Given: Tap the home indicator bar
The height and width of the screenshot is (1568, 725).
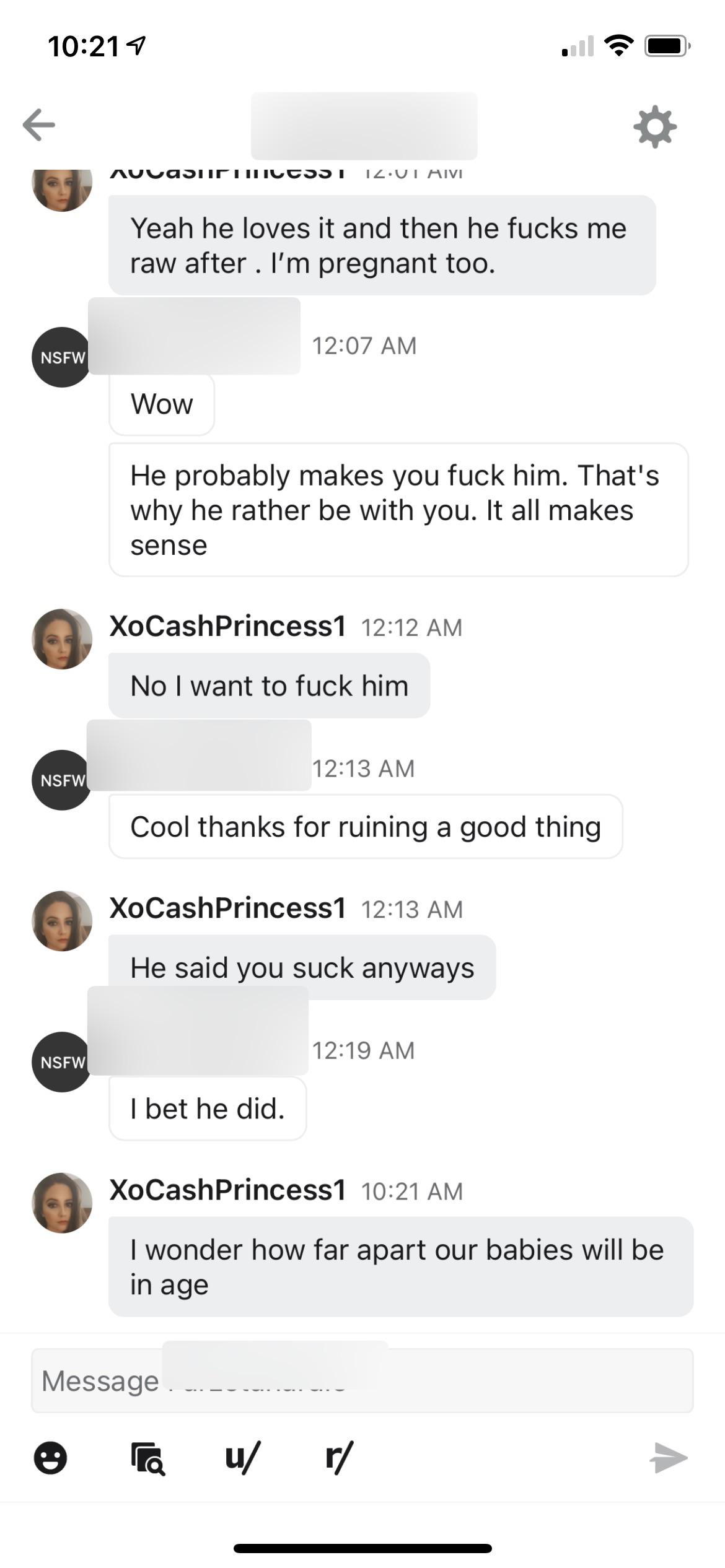Looking at the screenshot, I should point(362,1548).
